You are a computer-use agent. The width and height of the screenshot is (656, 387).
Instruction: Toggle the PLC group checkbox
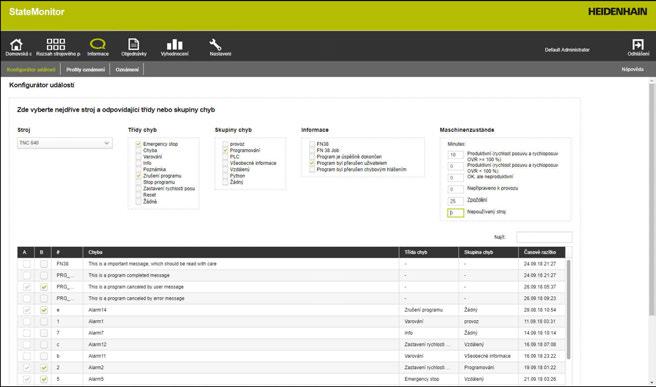pyautogui.click(x=226, y=156)
